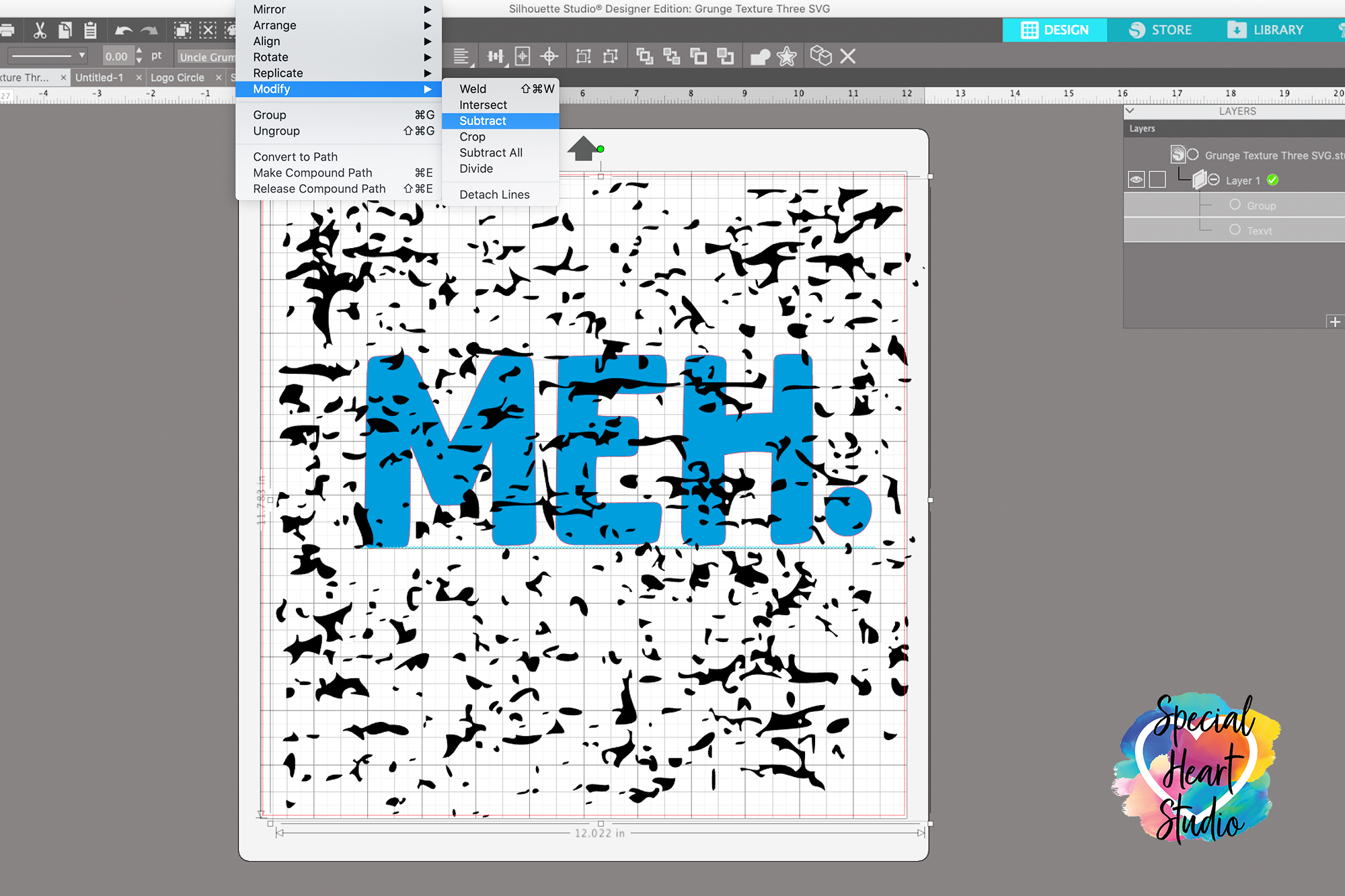1345x896 pixels.
Task: Collapse Layer 1 with minus toggle
Action: coord(1214,179)
